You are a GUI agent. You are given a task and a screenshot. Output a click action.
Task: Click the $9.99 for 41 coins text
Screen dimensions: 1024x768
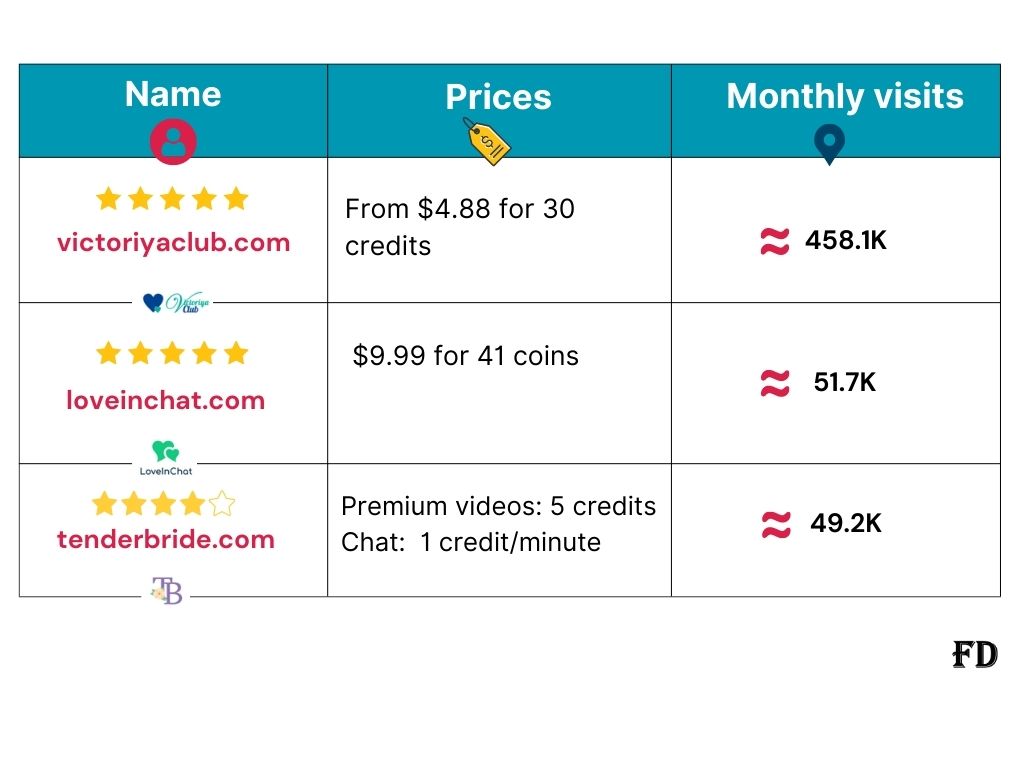(466, 356)
